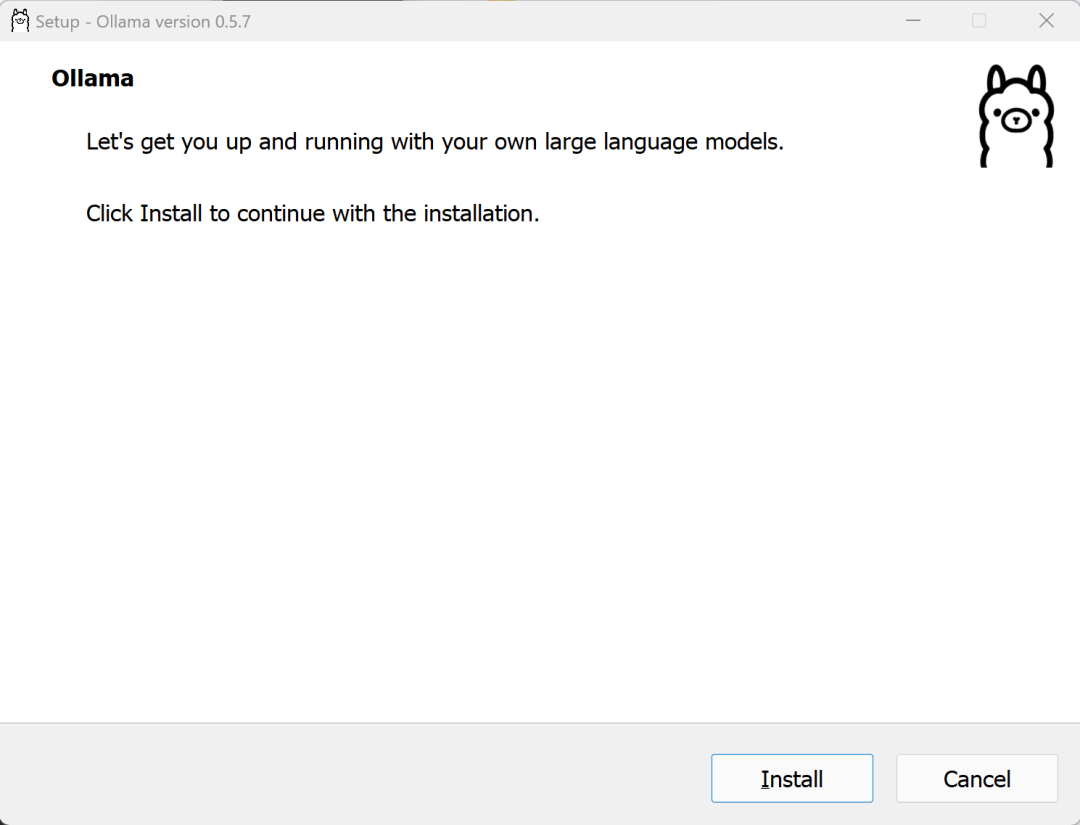Image resolution: width=1080 pixels, height=825 pixels.
Task: Close the Setup window
Action: pyautogui.click(x=1046, y=21)
